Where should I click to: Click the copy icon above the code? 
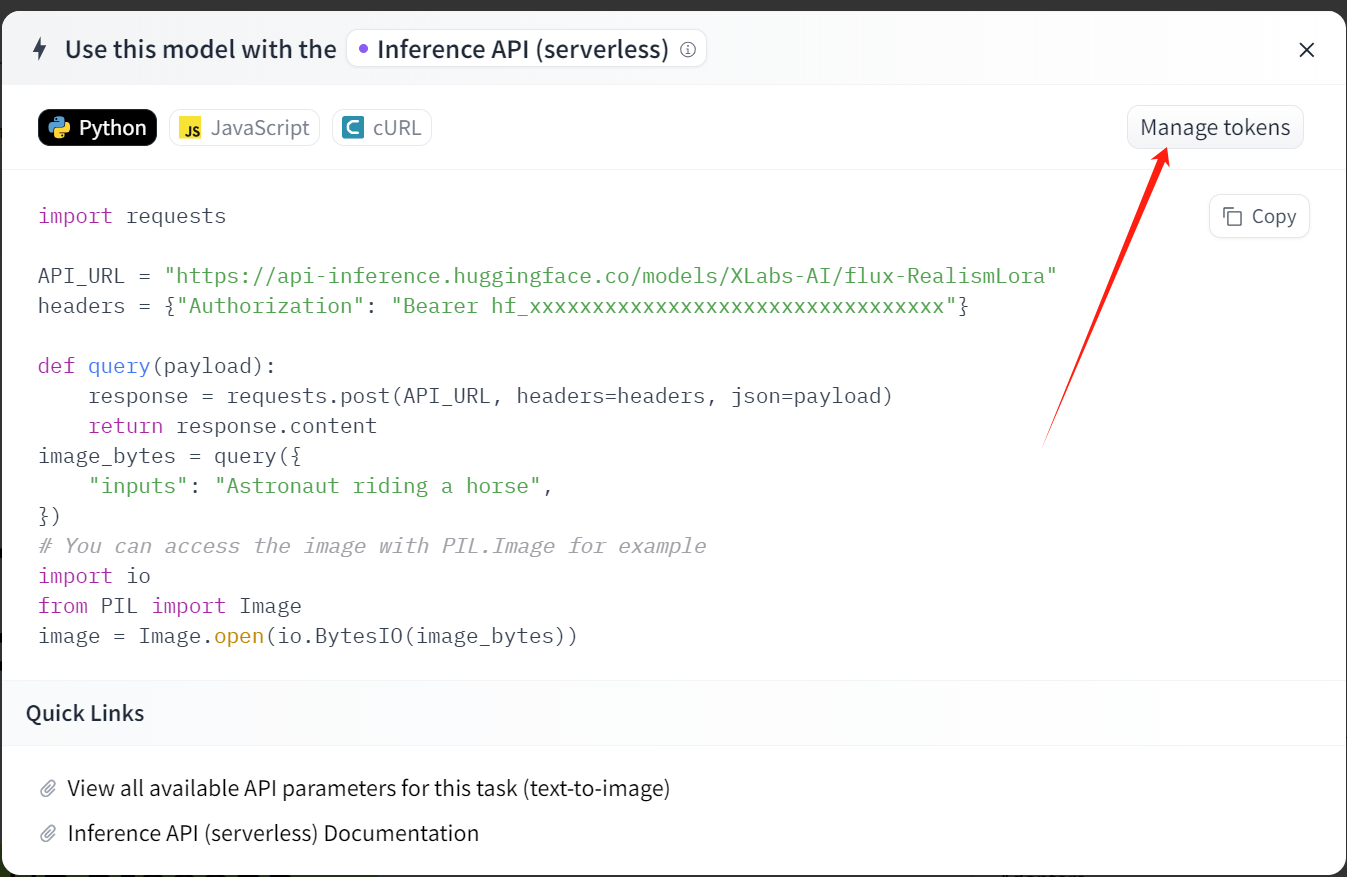pyautogui.click(x=1233, y=217)
